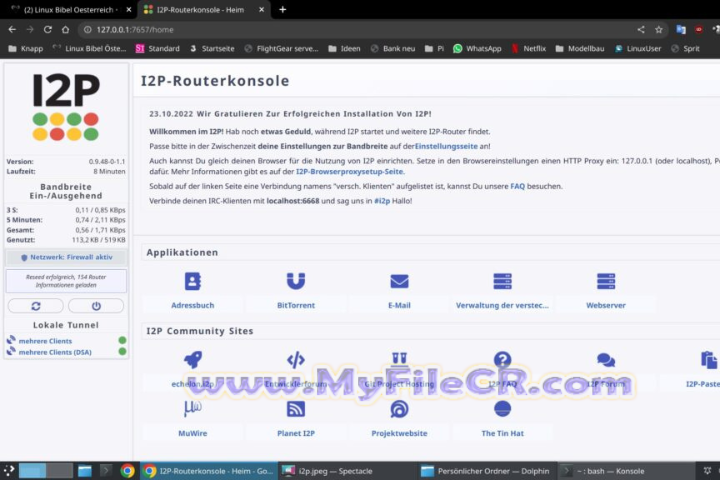This screenshot has width=720, height=480.
Task: Open the translate extension icon
Action: tap(681, 29)
